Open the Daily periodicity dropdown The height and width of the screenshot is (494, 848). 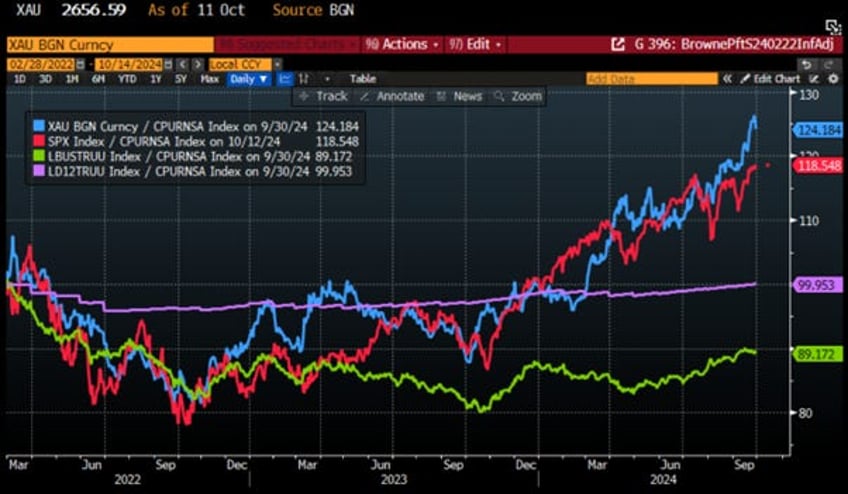249,79
